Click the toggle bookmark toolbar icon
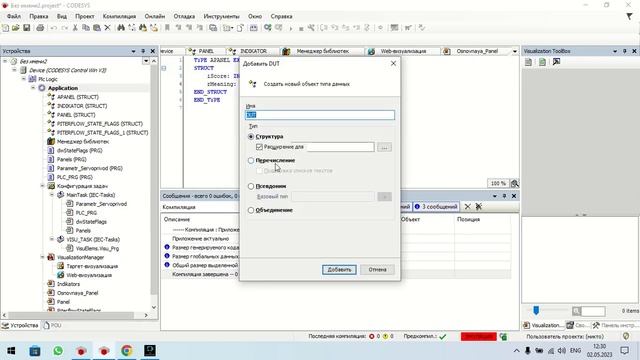The height and width of the screenshot is (360, 640). coord(167,28)
